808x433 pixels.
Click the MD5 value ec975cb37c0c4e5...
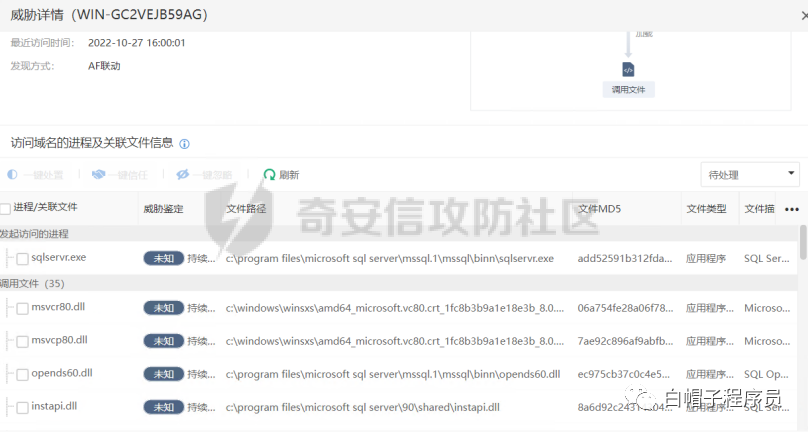(624, 374)
